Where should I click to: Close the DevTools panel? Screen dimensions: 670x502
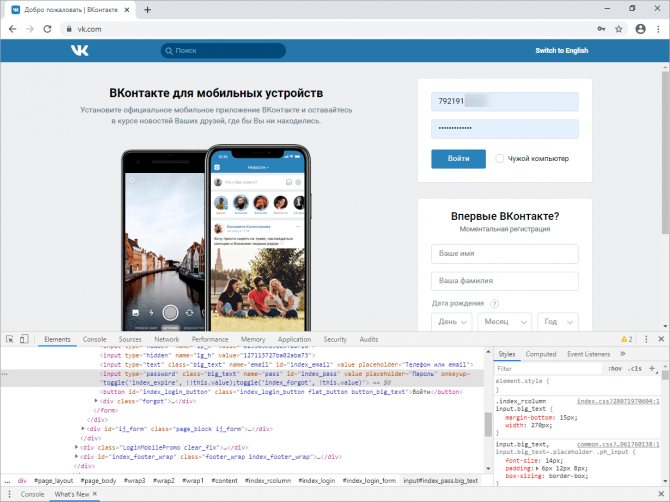click(661, 339)
